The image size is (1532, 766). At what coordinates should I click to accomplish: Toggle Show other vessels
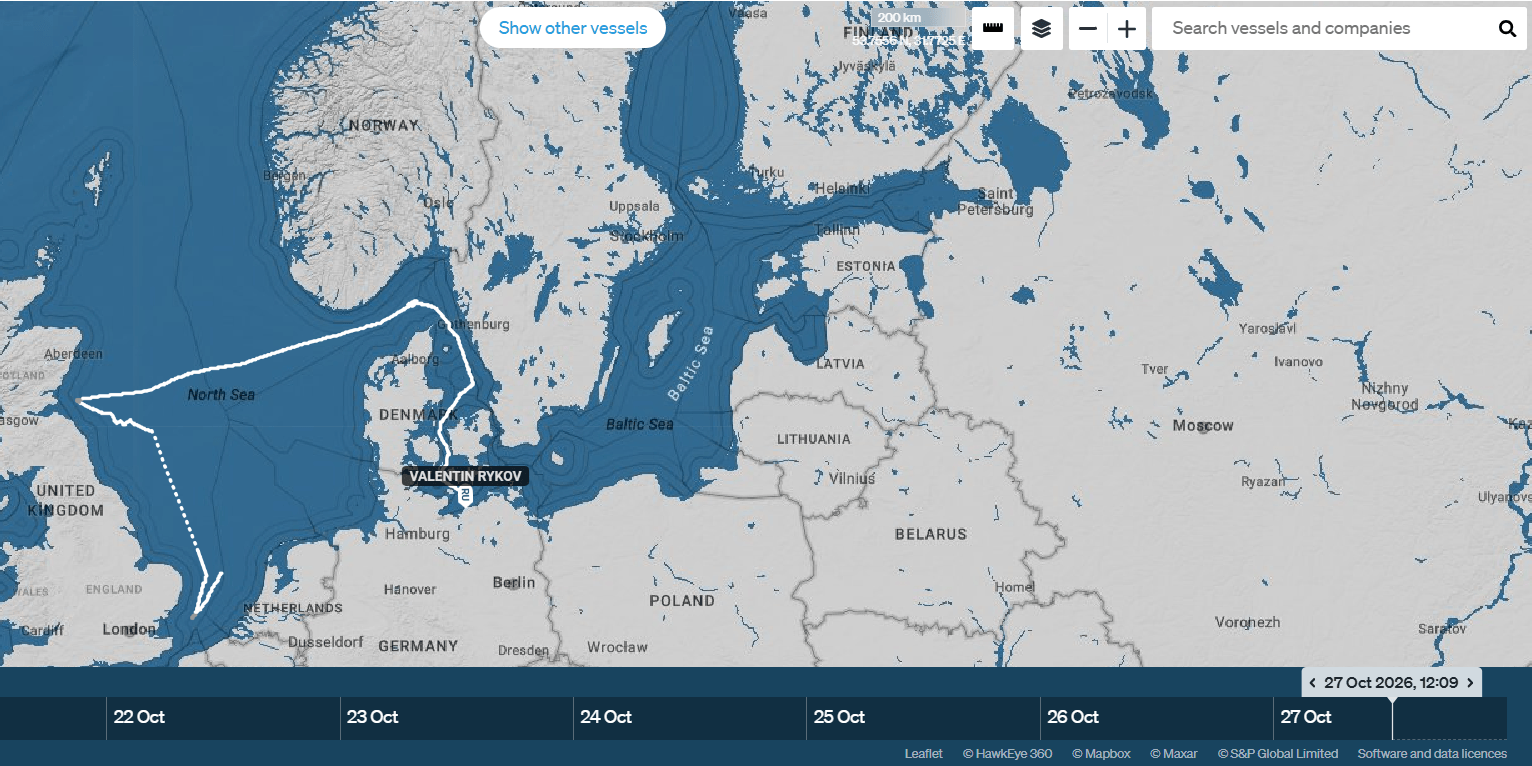(572, 28)
